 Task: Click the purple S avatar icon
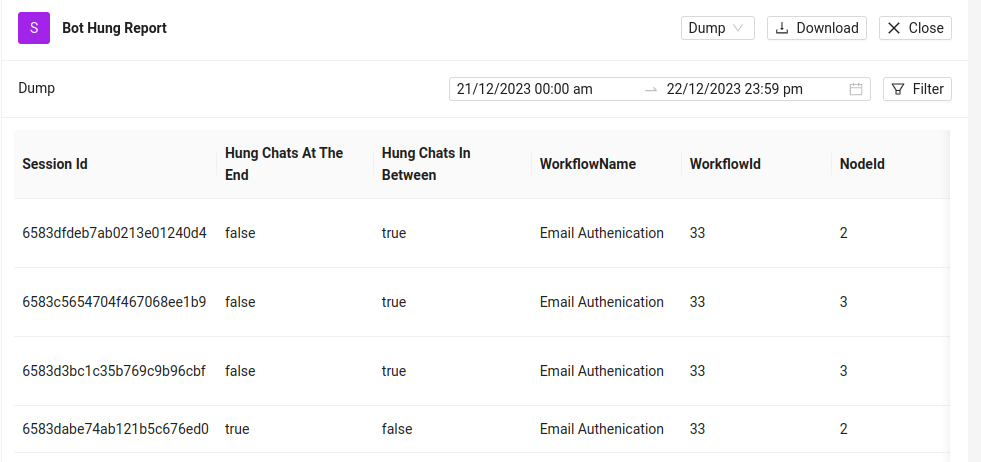pos(34,28)
